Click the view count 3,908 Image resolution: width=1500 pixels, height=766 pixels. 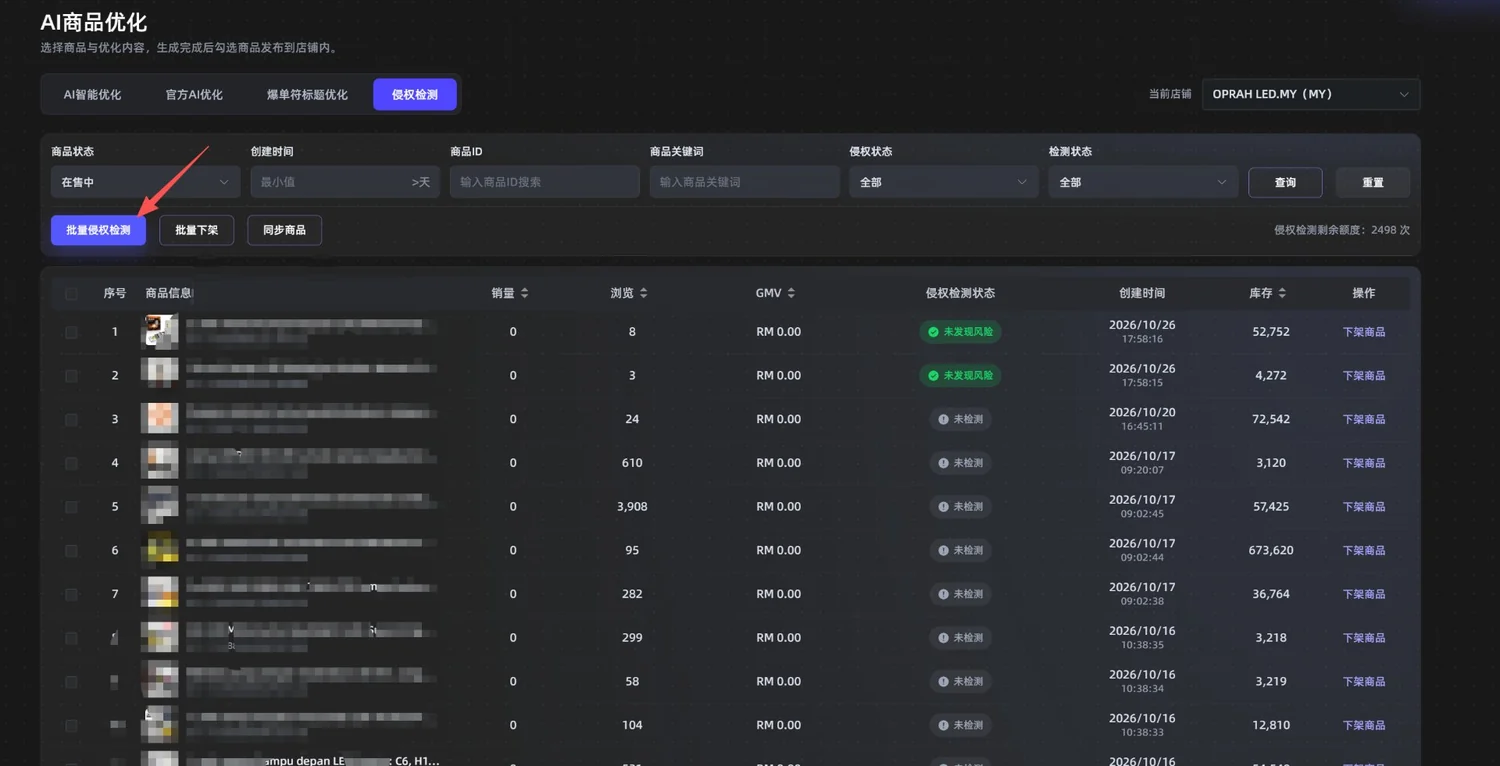click(632, 507)
